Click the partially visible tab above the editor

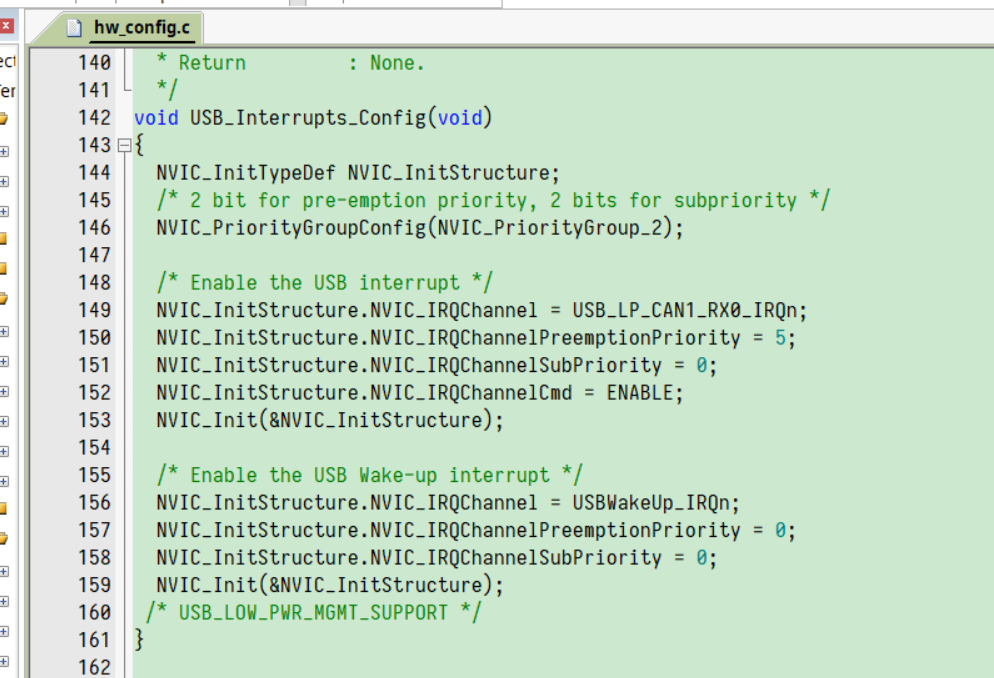tap(300, 4)
